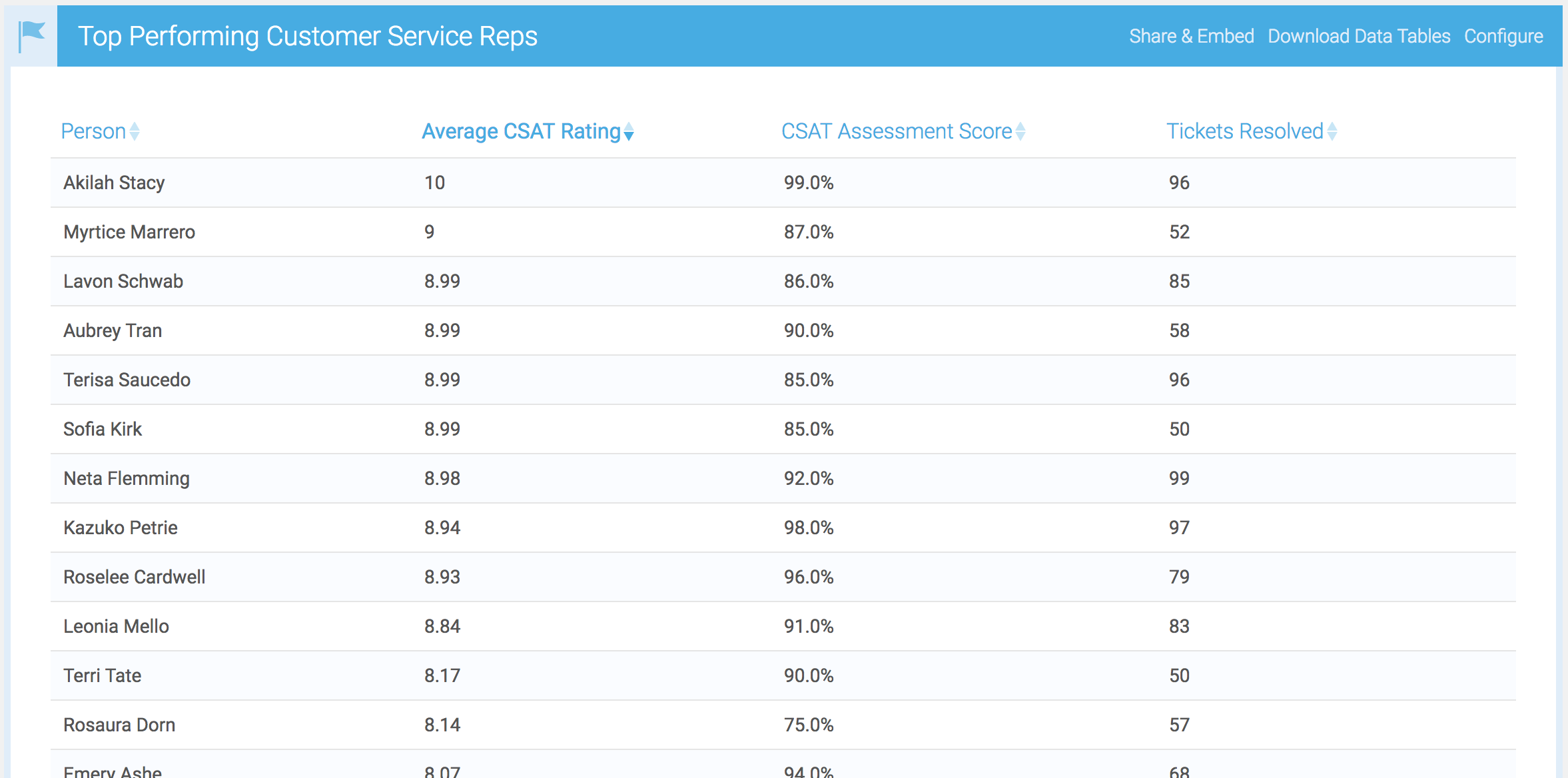Image resolution: width=1568 pixels, height=778 pixels.
Task: Click Roselee Cardwell's tickets value 79
Action: pos(1178,577)
